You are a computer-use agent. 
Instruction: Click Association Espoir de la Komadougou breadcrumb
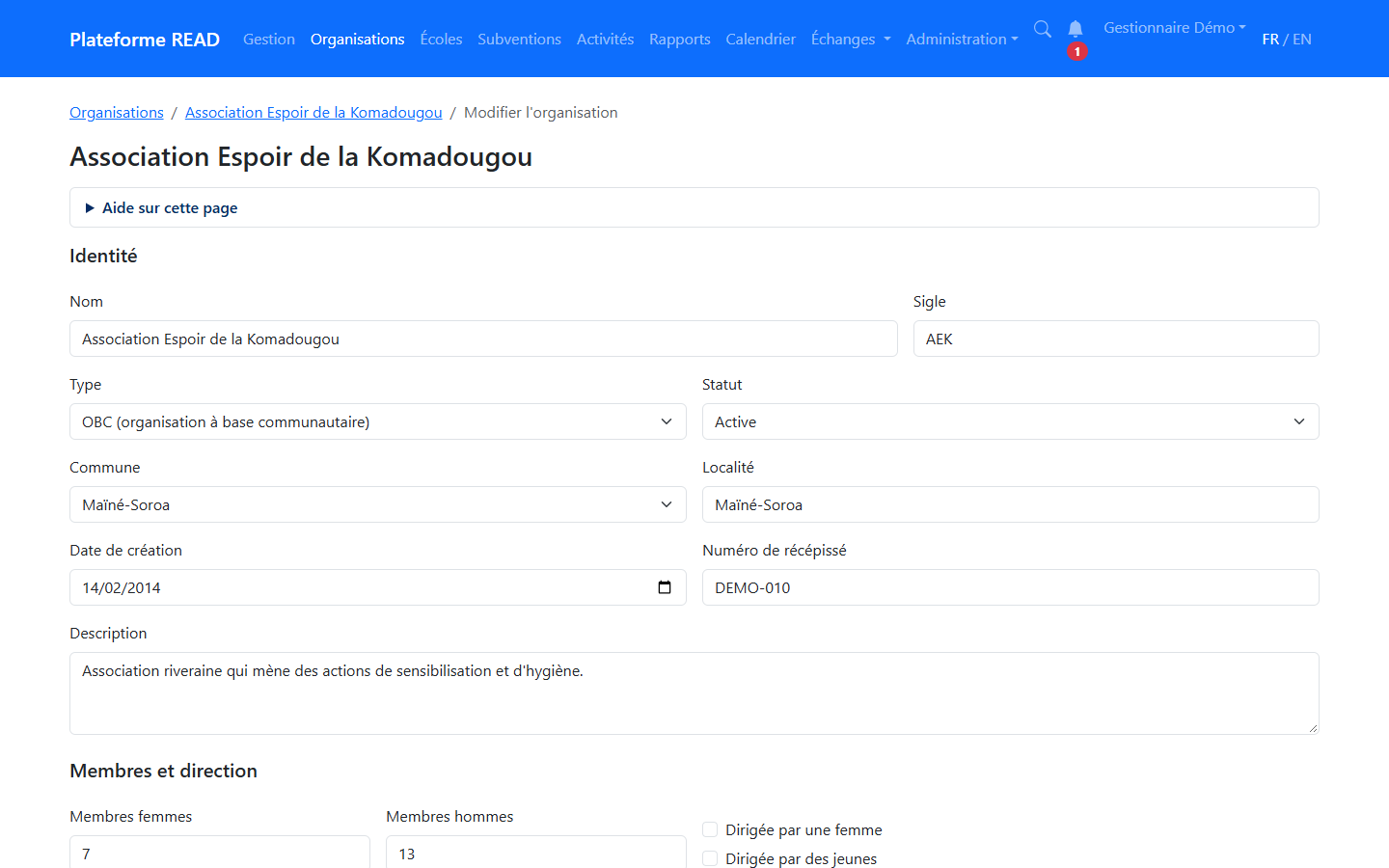coord(313,112)
